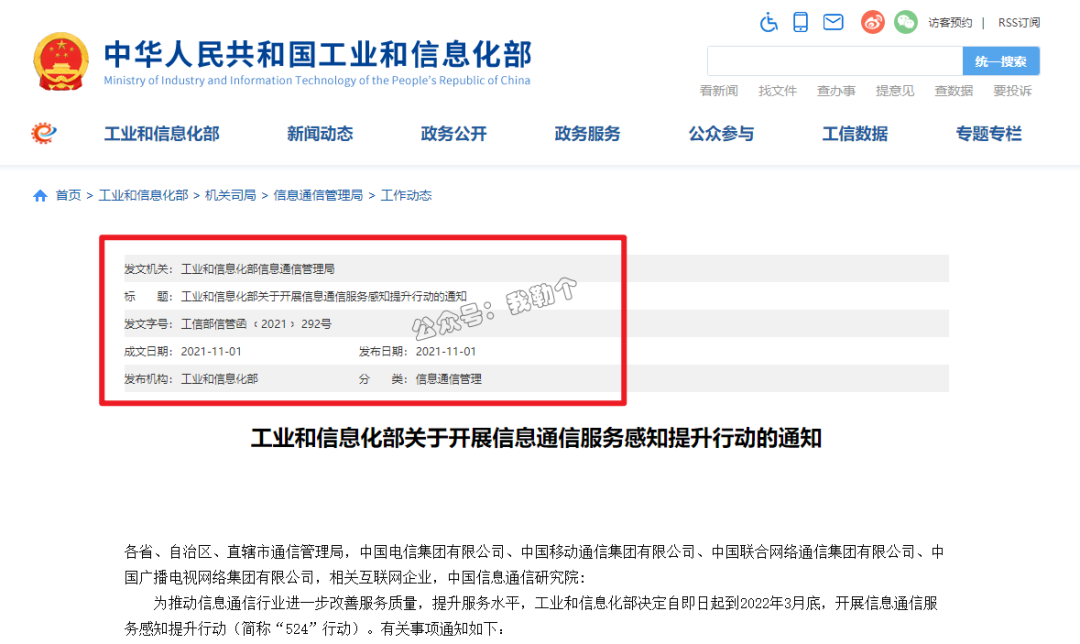Click 工作动态 breadcrumb link
1080x644 pixels.
[x=406, y=196]
